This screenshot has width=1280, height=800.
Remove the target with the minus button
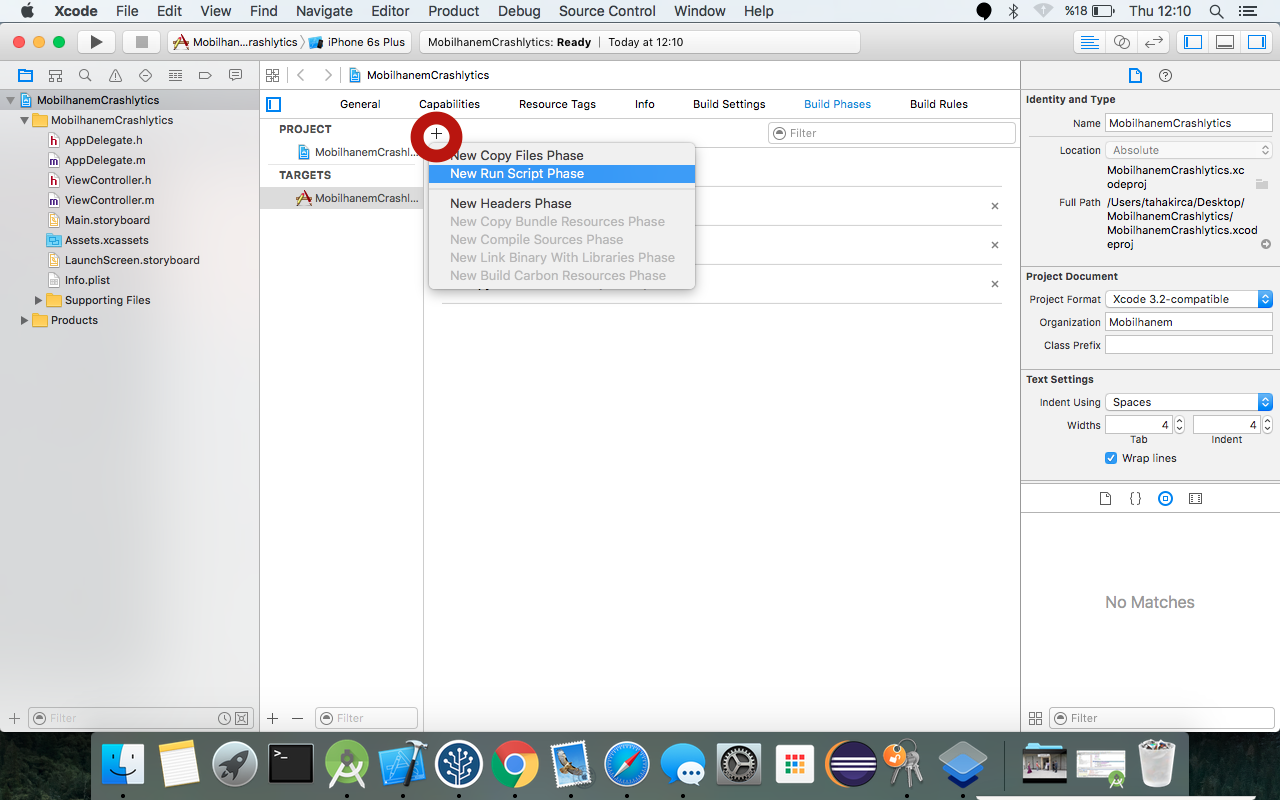click(x=297, y=718)
